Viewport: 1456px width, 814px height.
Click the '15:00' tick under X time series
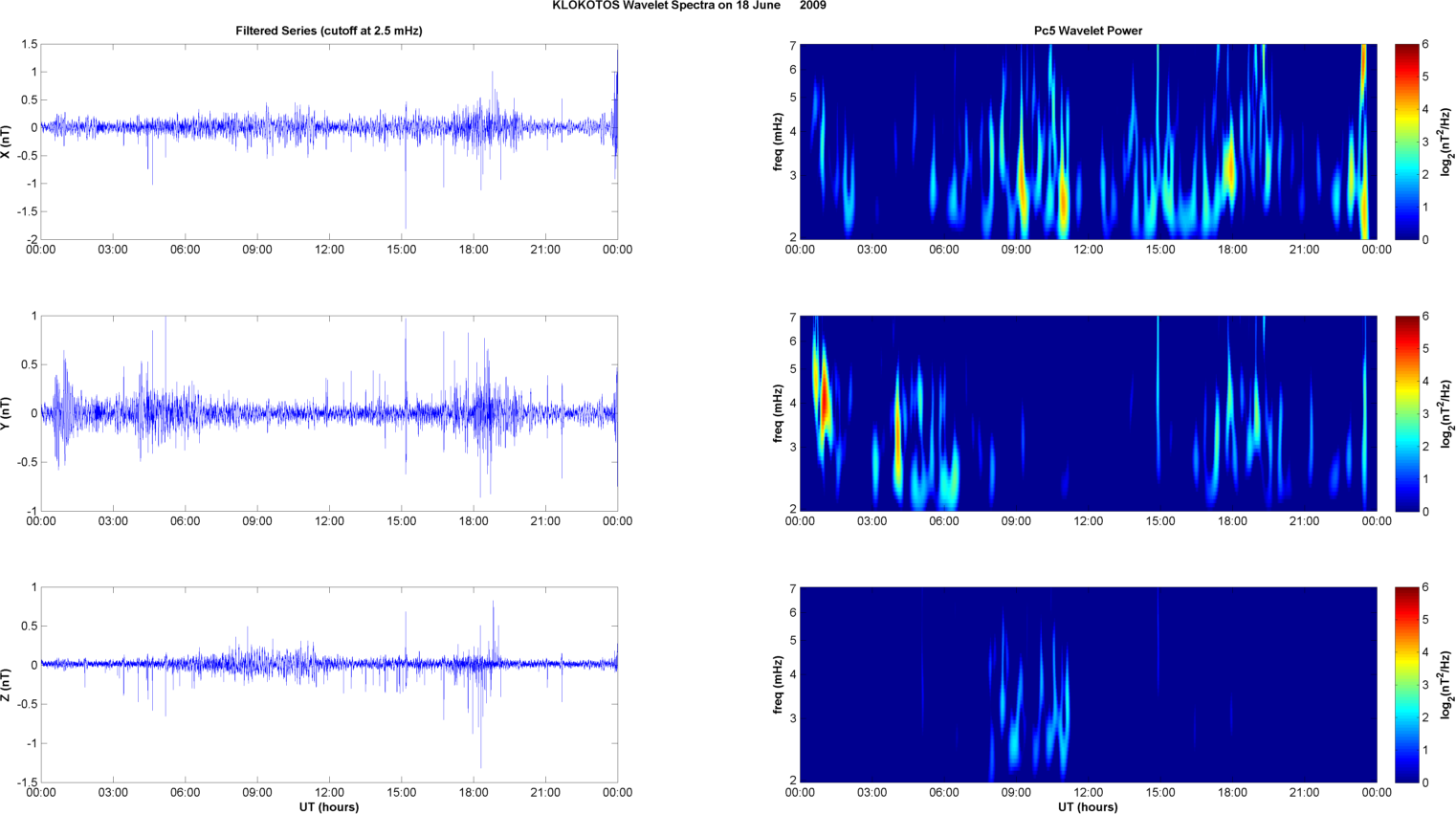401,250
